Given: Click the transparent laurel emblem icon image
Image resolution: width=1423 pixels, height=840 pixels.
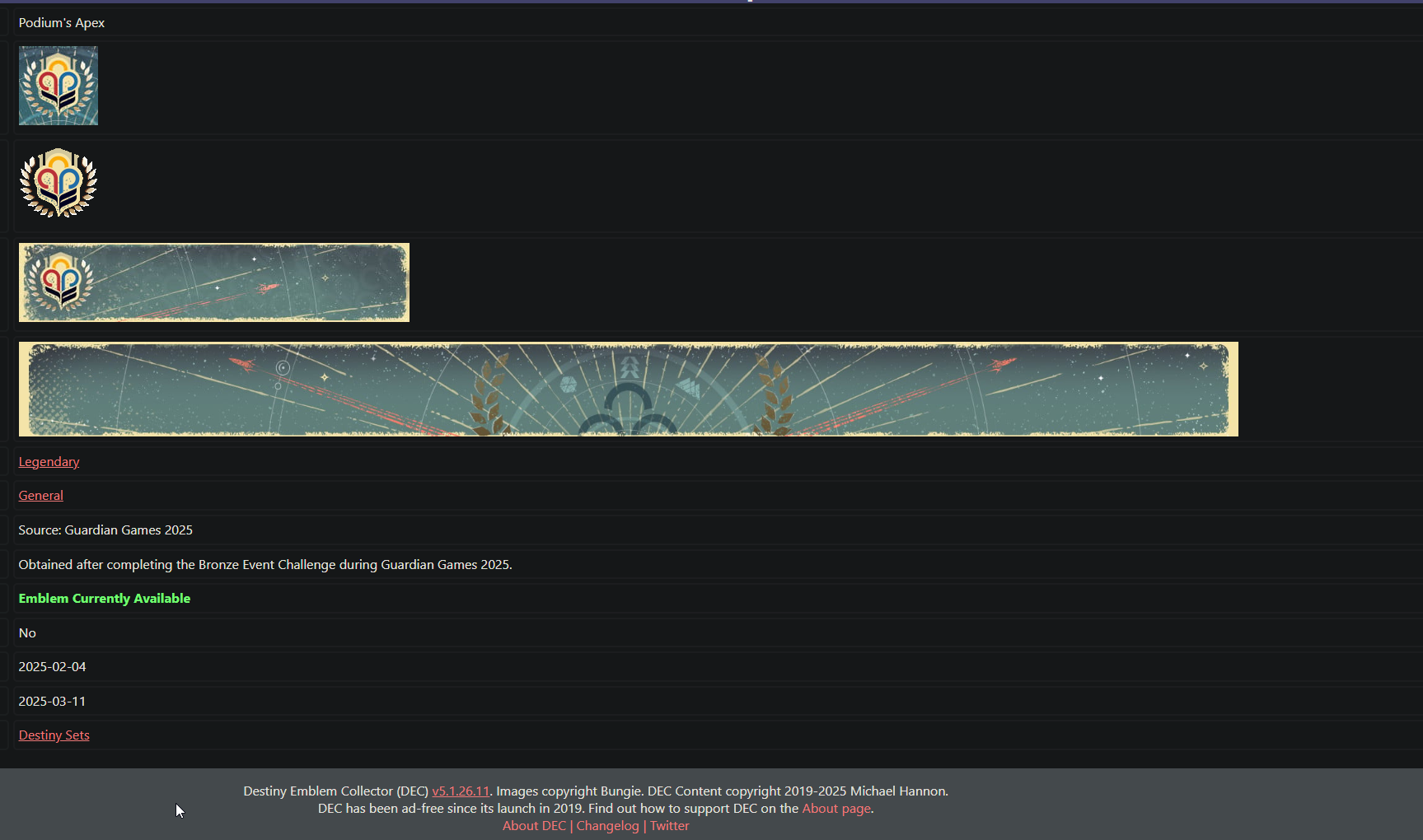Looking at the screenshot, I should (59, 184).
